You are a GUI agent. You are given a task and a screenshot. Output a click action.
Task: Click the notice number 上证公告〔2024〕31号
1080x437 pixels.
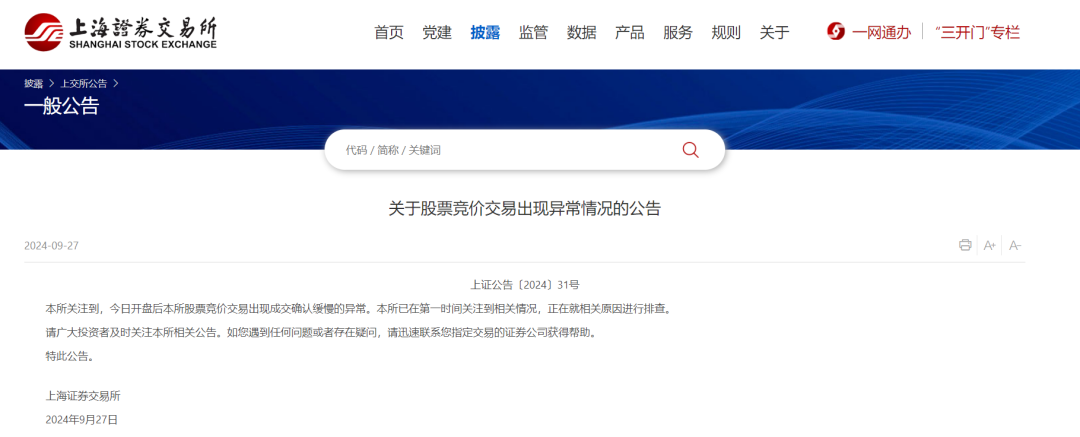(525, 284)
